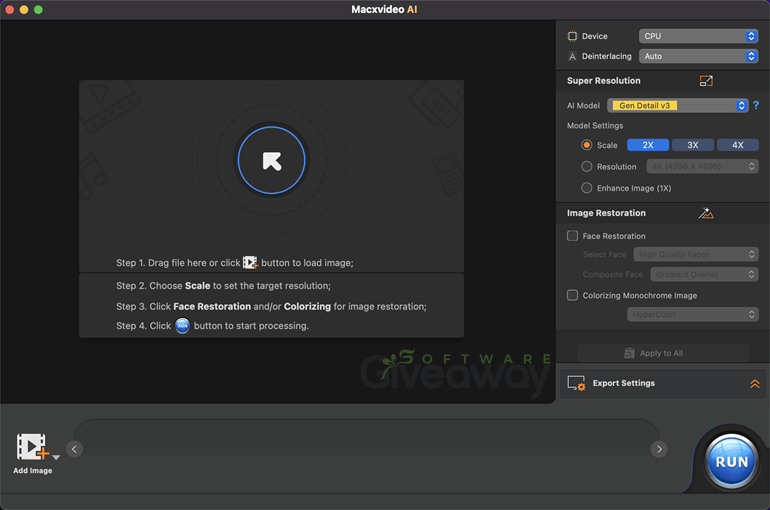Click the small RUN icon in Step 4

click(x=182, y=326)
